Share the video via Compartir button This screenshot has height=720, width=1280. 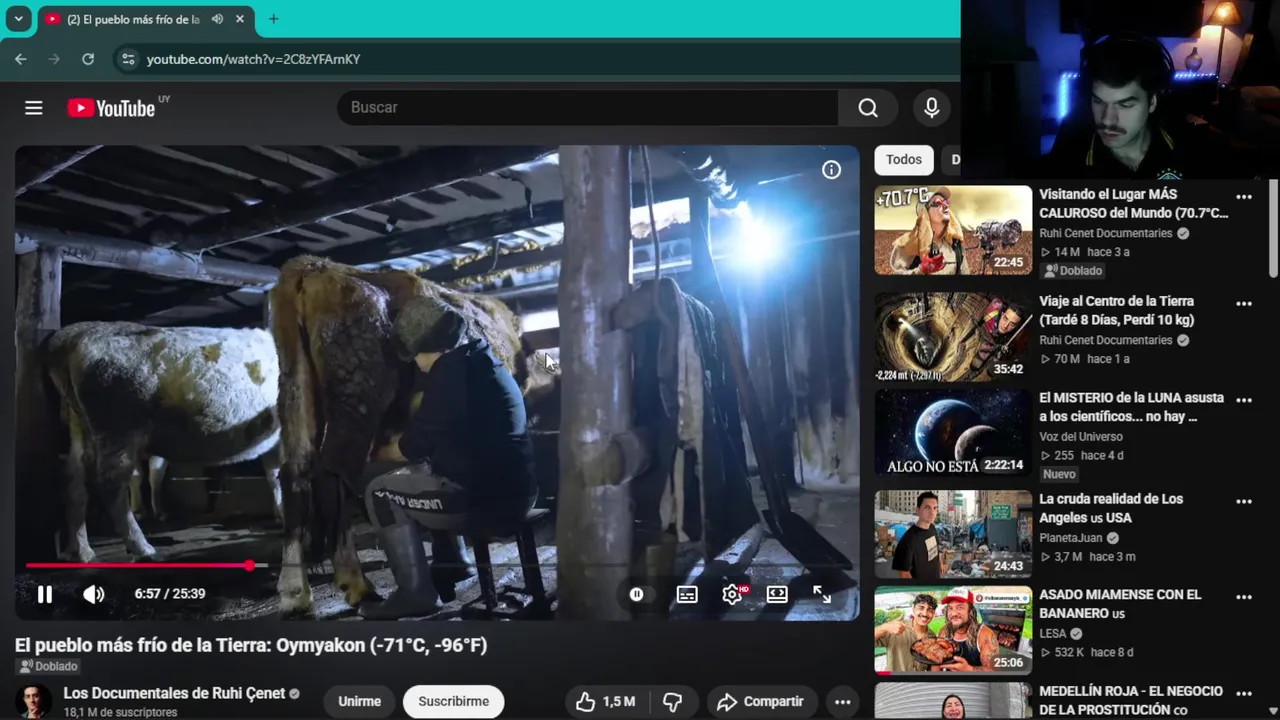[761, 702]
